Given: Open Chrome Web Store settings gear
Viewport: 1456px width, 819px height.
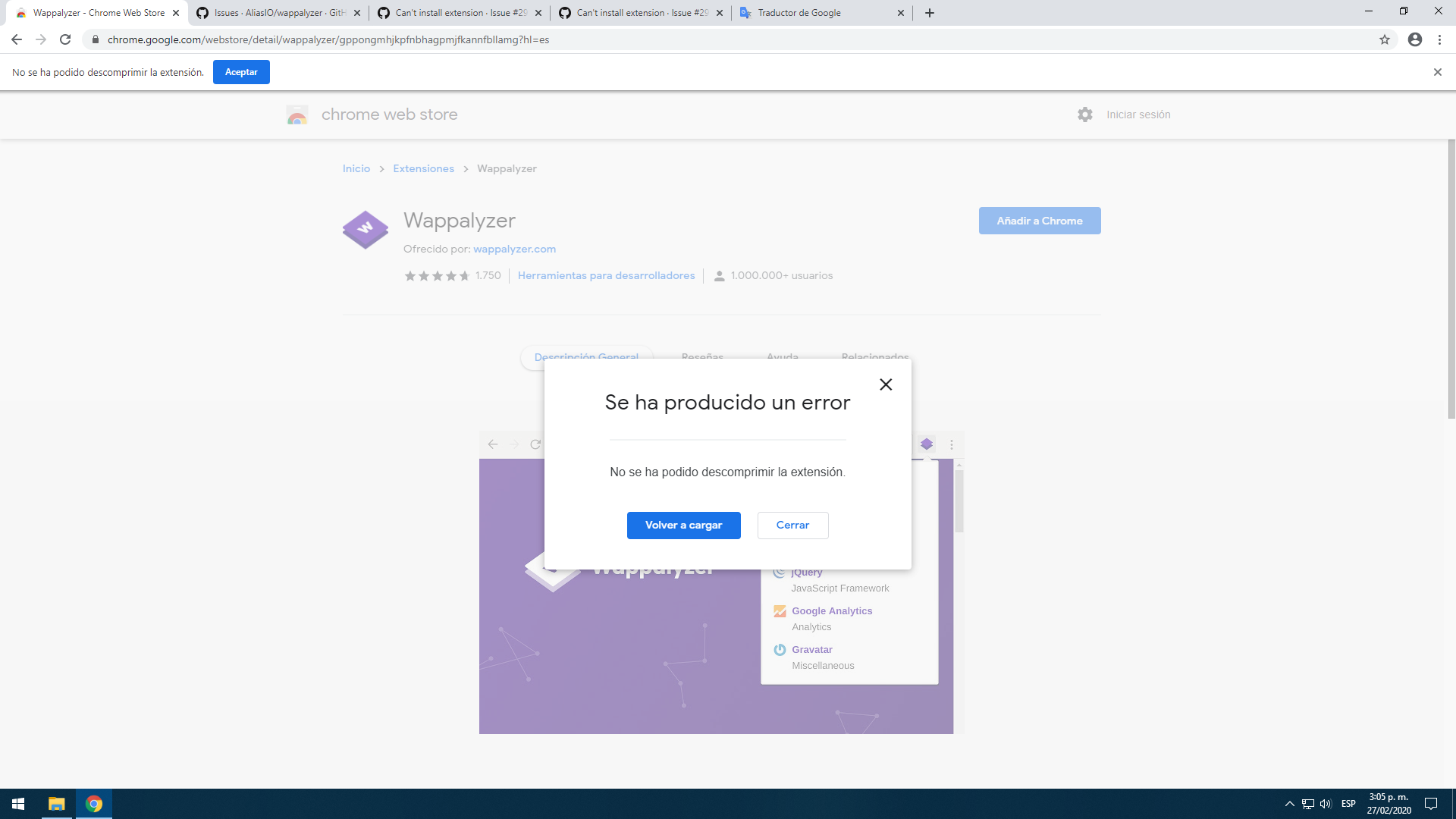Looking at the screenshot, I should (1085, 115).
